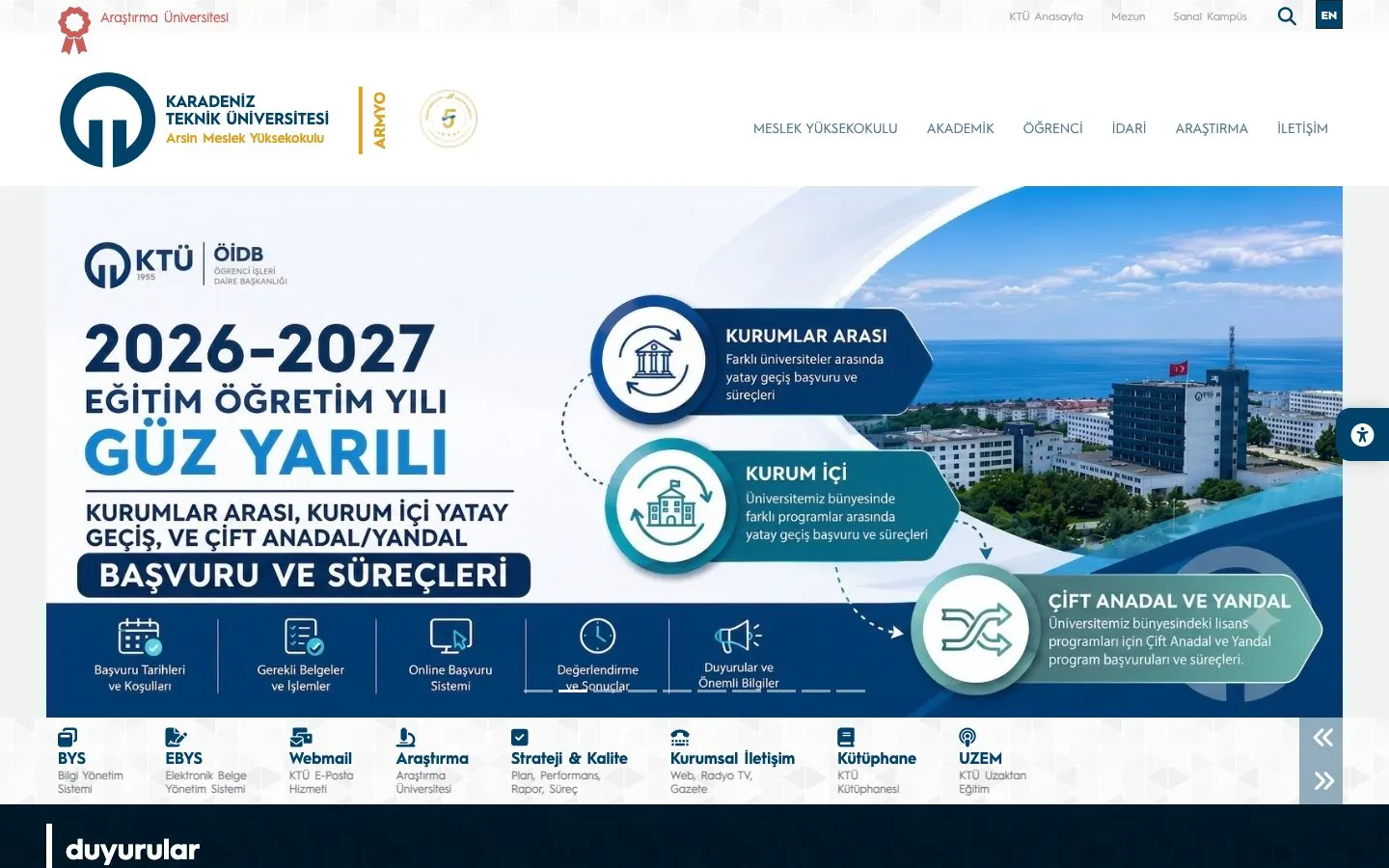Open the Sanal Kampüs link

(1210, 16)
